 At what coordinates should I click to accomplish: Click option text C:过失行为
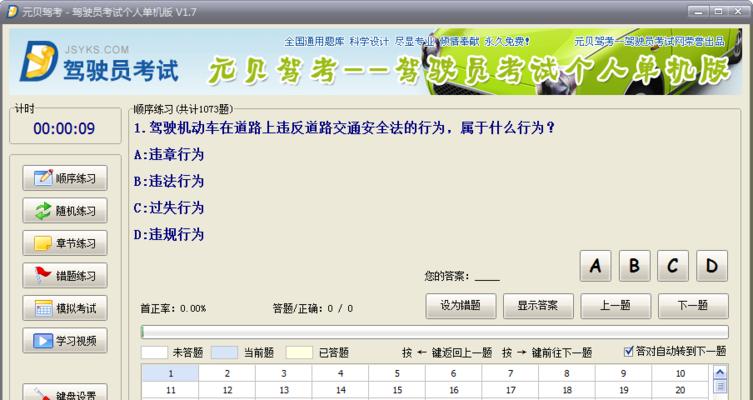(x=169, y=208)
